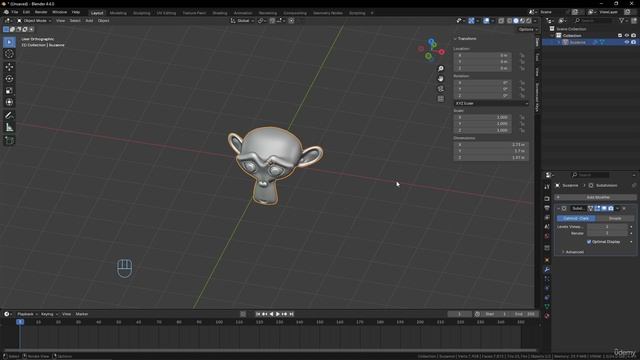Click the Levels Viewport value field
The height and width of the screenshot is (360, 640).
pyautogui.click(x=607, y=227)
